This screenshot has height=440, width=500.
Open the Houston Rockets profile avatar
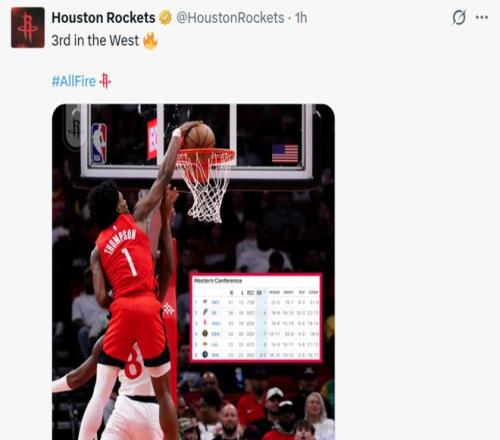pos(28,27)
